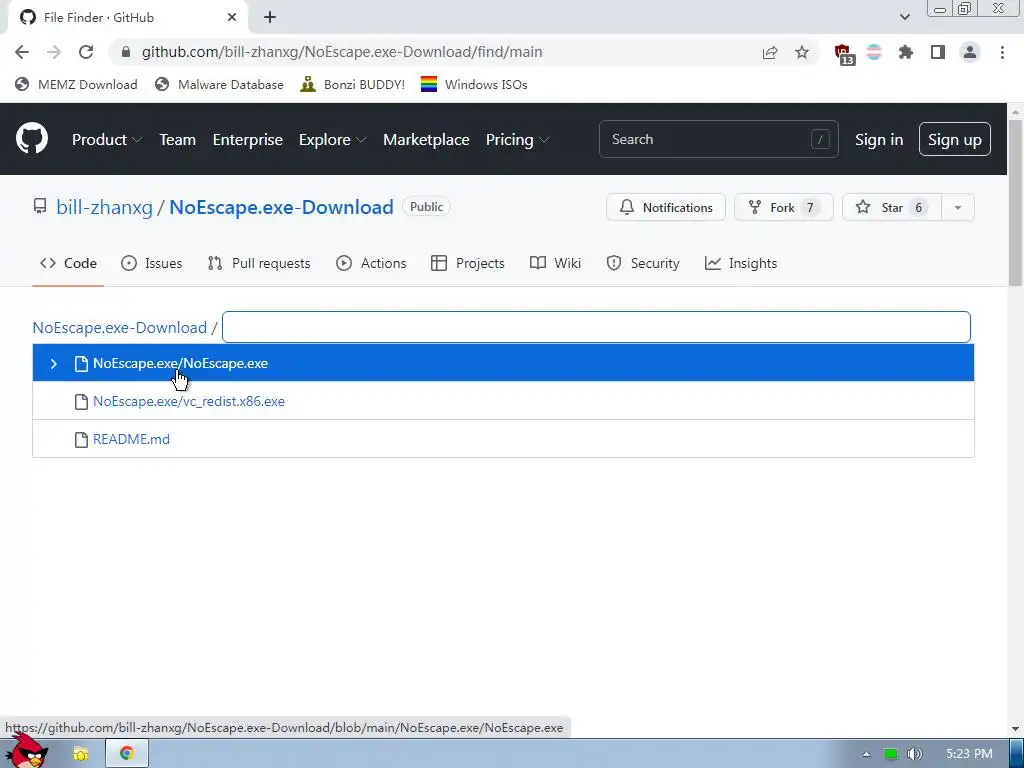Viewport: 1024px width, 768px height.
Task: Click the tab search chevron in title bar
Action: coord(904,17)
